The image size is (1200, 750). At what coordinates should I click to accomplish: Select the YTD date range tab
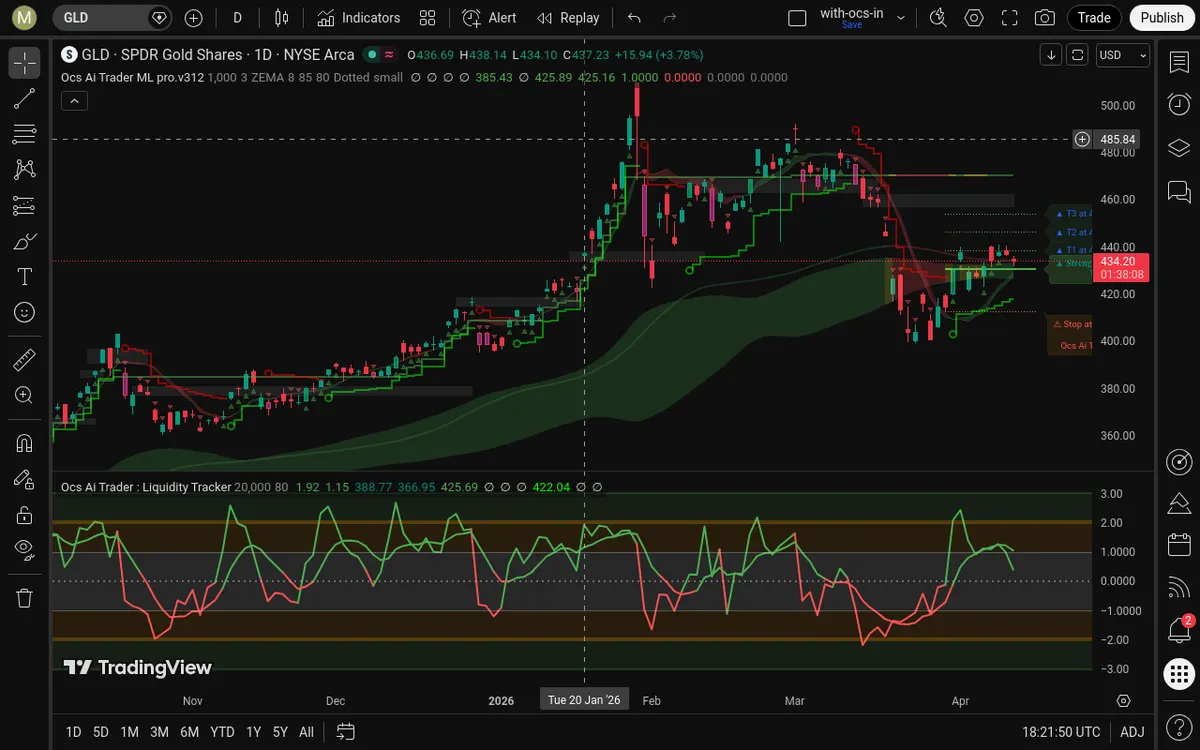(x=222, y=732)
